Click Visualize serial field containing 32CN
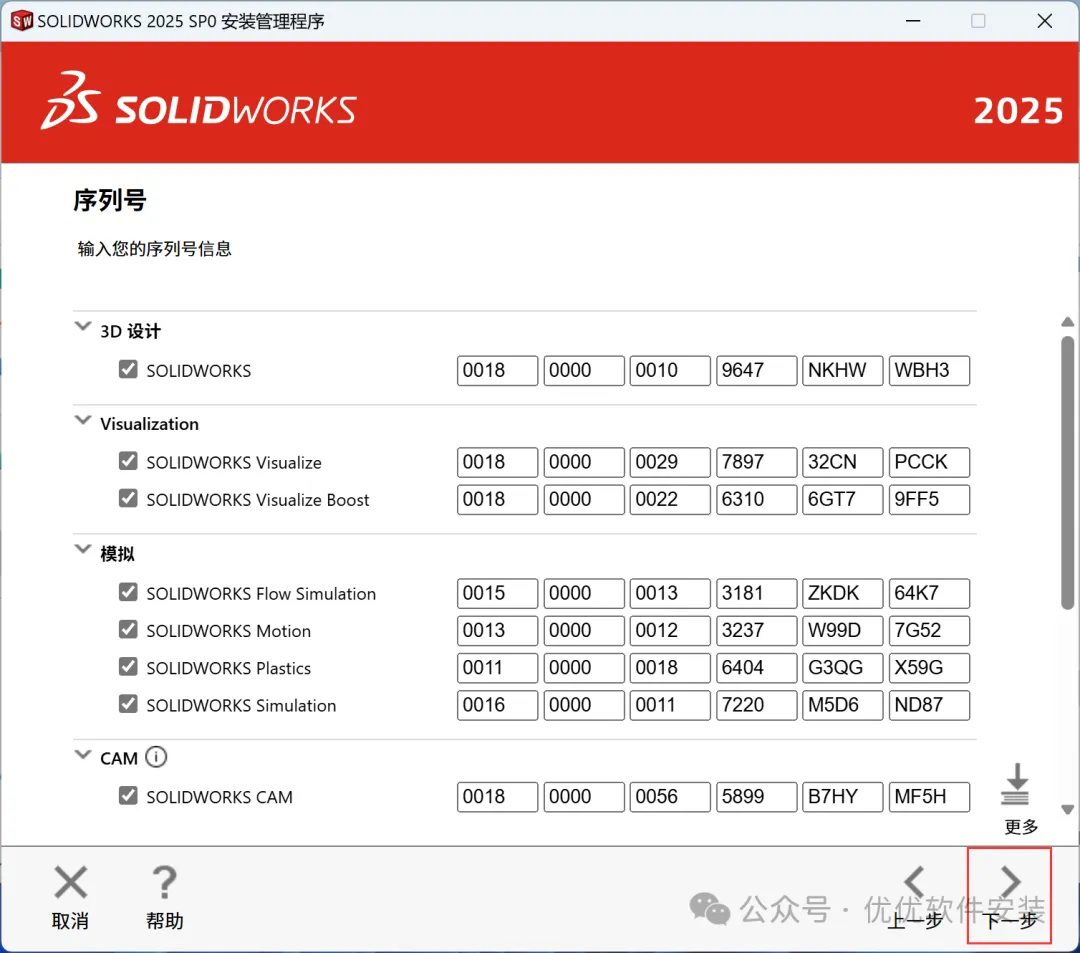This screenshot has height=953, width=1080. [x=842, y=462]
